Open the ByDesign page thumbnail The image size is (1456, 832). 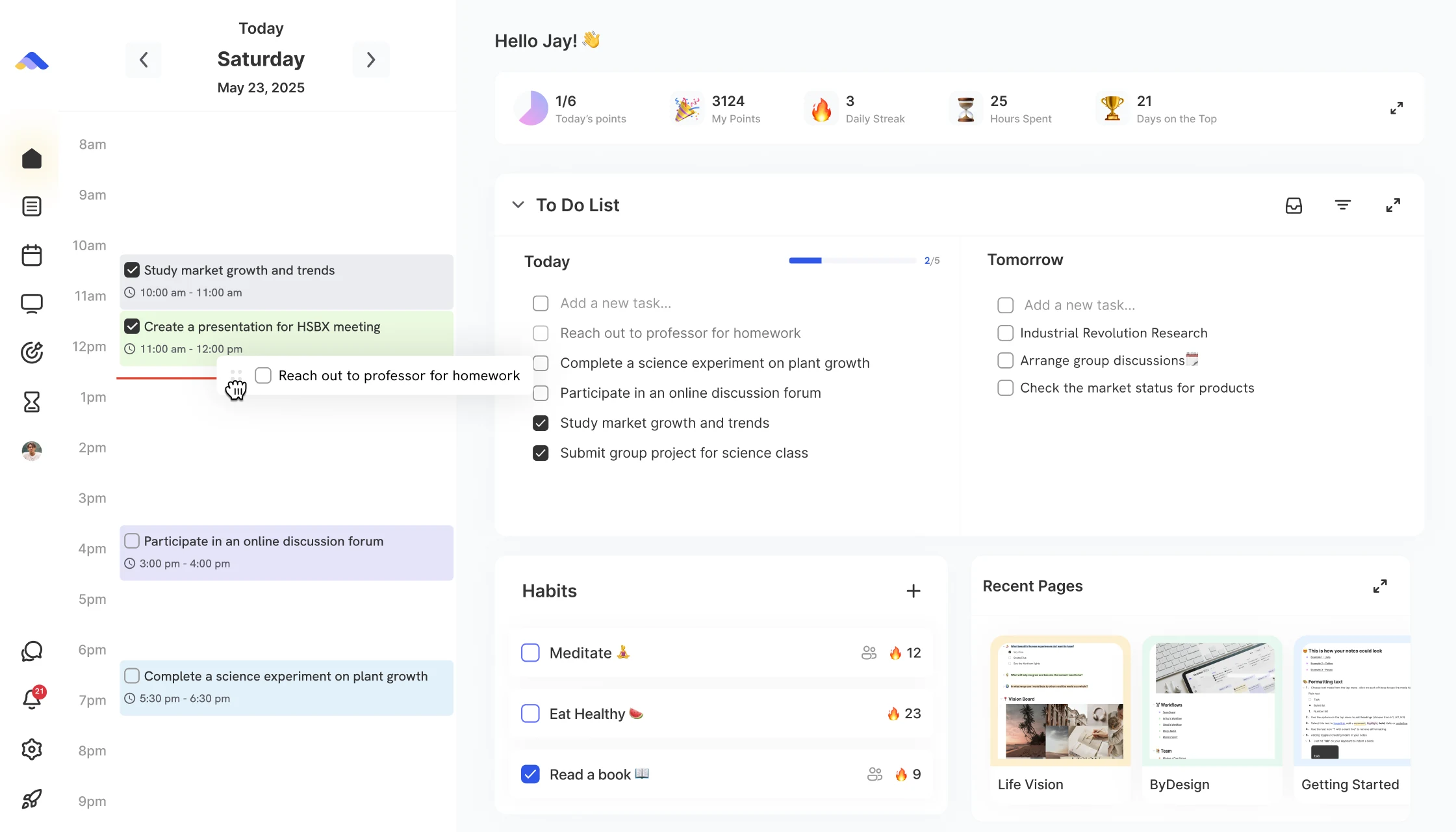(1212, 701)
